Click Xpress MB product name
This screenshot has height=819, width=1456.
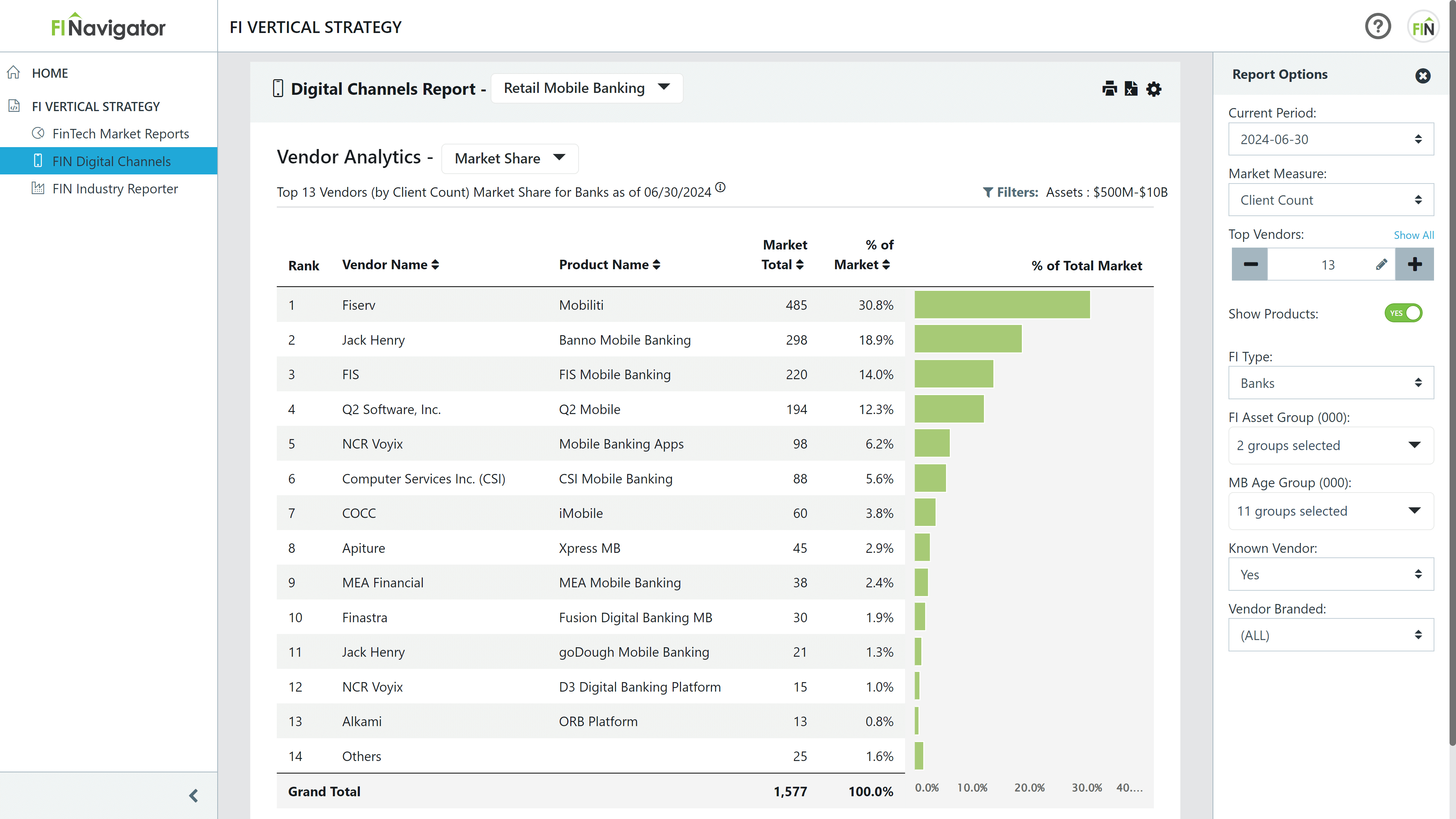(x=590, y=548)
